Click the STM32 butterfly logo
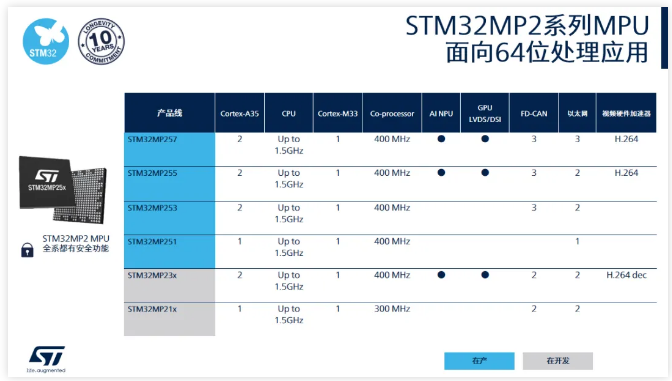Screen dimensions: 672x381 coord(46,41)
